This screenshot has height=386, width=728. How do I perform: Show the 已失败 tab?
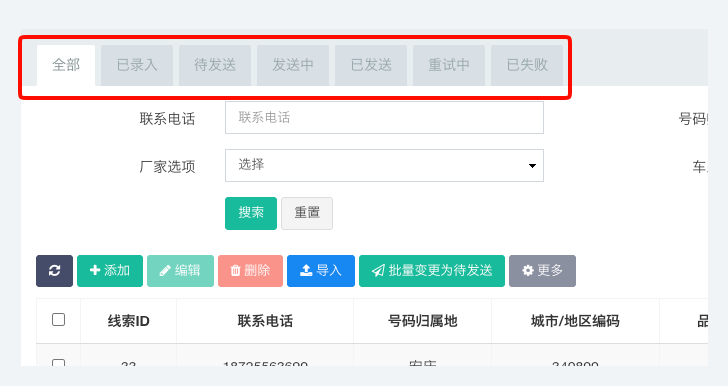pos(527,65)
